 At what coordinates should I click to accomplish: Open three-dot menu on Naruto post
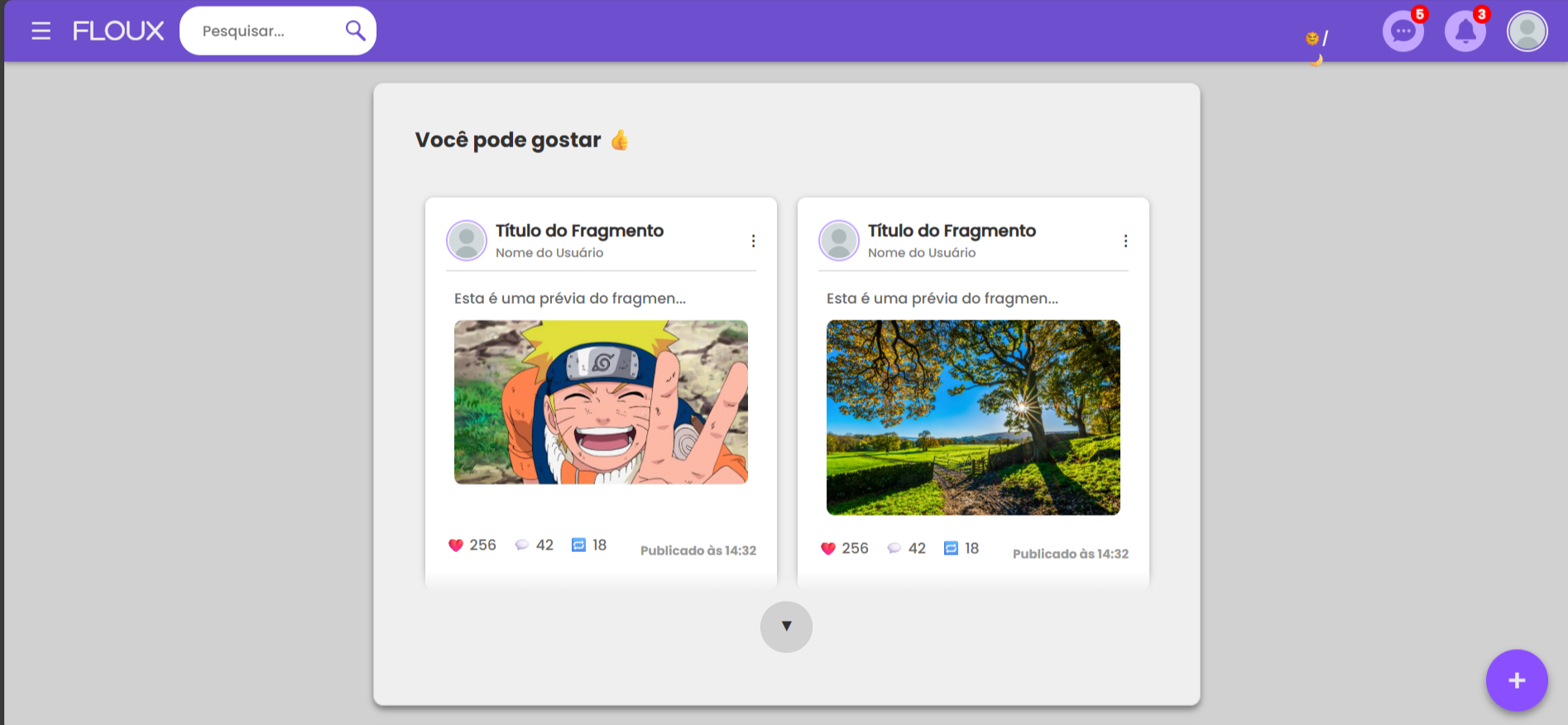point(753,241)
